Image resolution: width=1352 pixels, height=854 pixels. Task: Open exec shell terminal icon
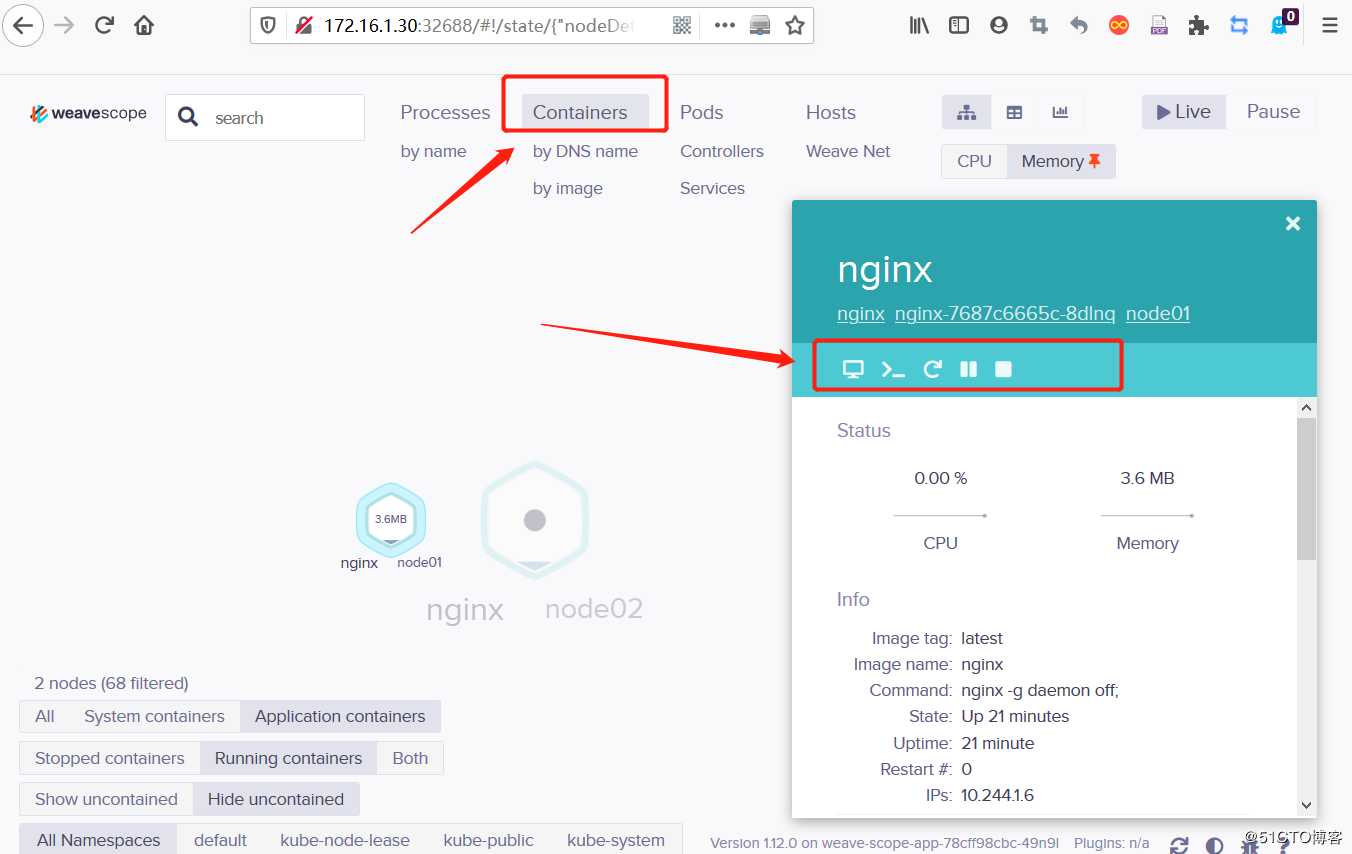(x=893, y=369)
